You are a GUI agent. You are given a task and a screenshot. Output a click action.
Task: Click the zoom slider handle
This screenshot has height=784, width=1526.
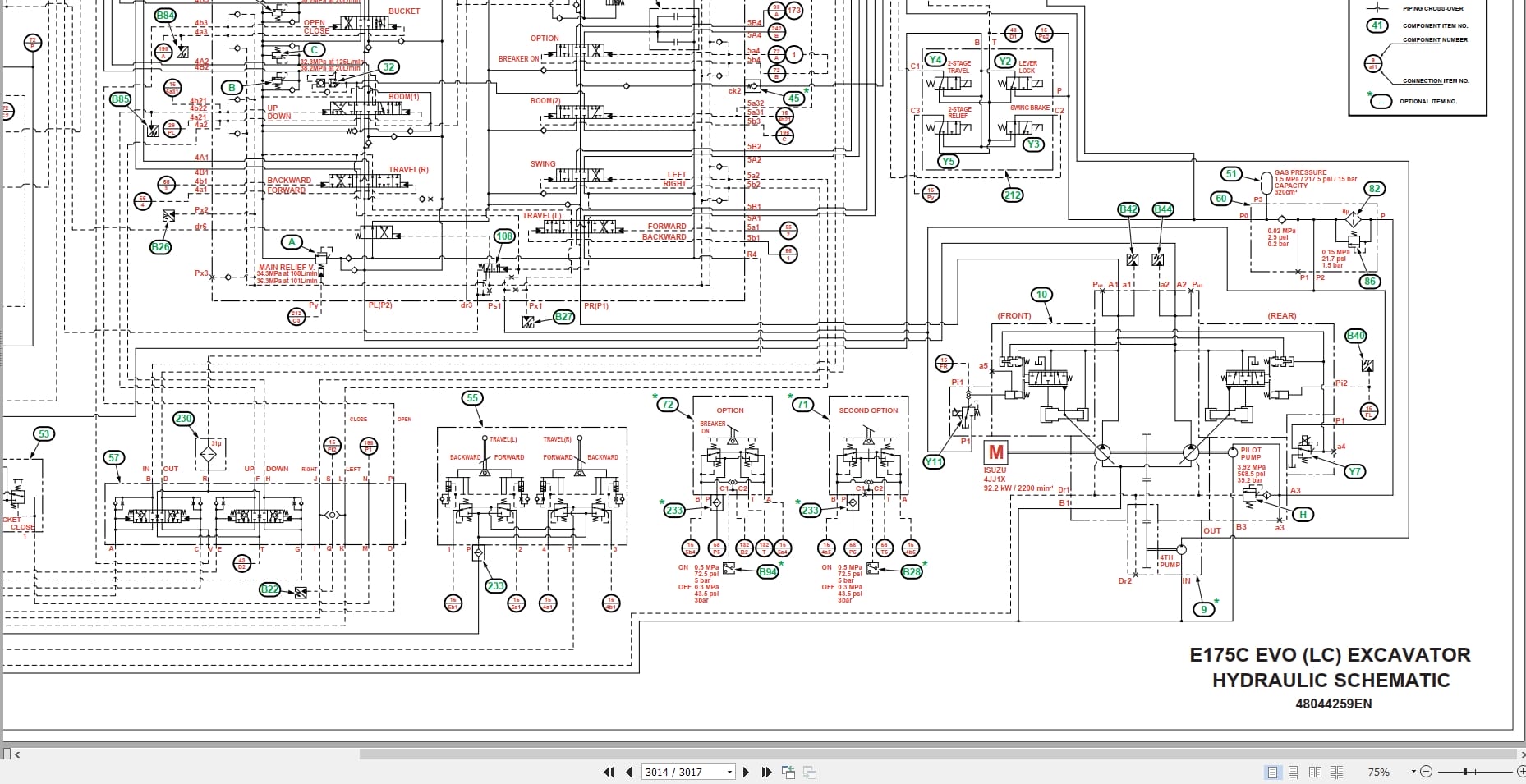(1466, 772)
